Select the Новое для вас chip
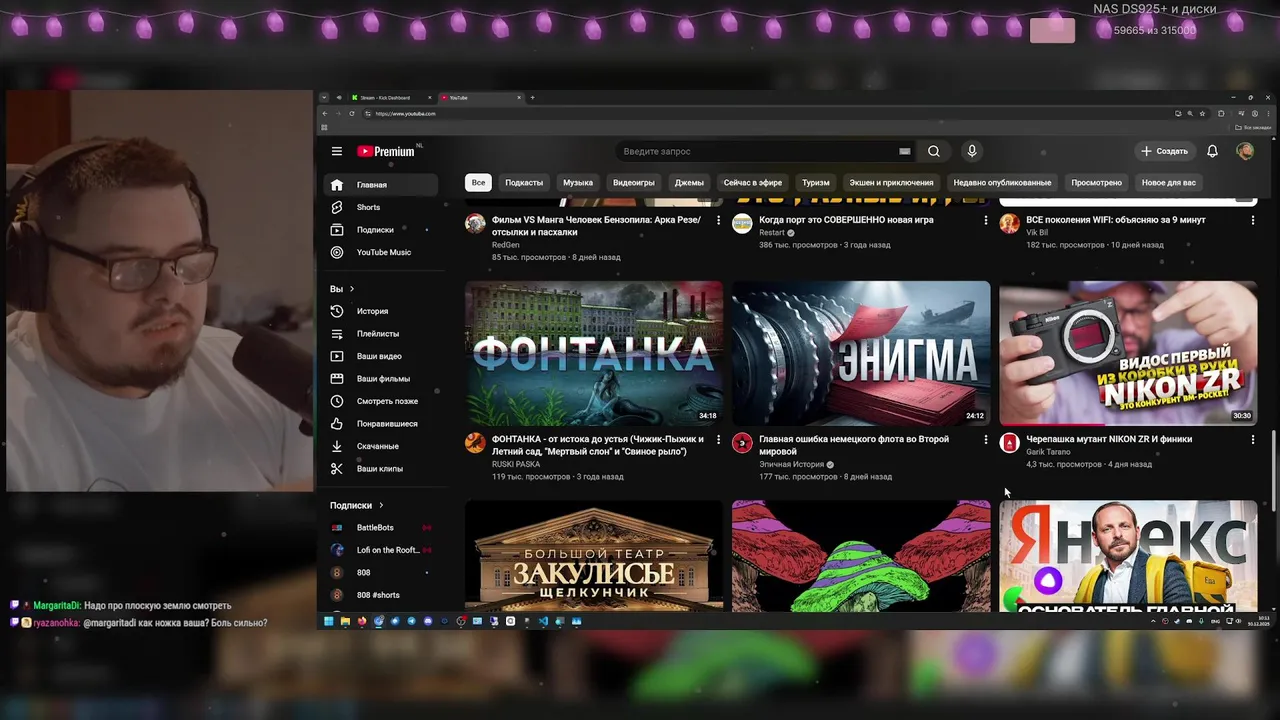Viewport: 1280px width, 720px height. 1169,182
